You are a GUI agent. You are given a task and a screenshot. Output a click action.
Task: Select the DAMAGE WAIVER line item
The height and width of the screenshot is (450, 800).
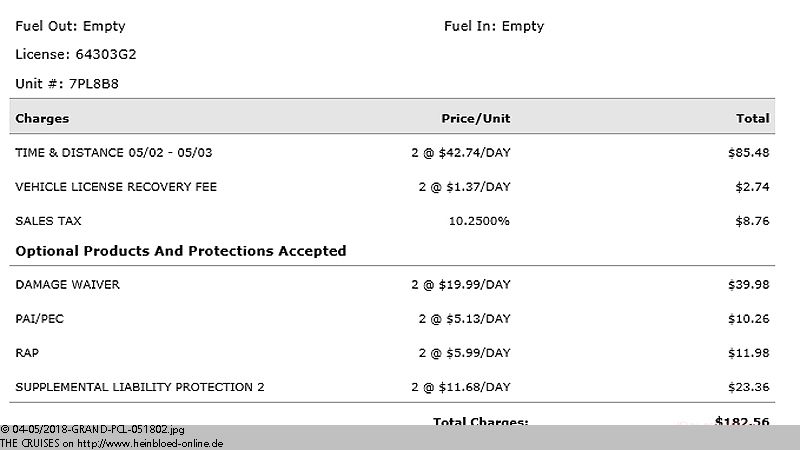(392, 285)
